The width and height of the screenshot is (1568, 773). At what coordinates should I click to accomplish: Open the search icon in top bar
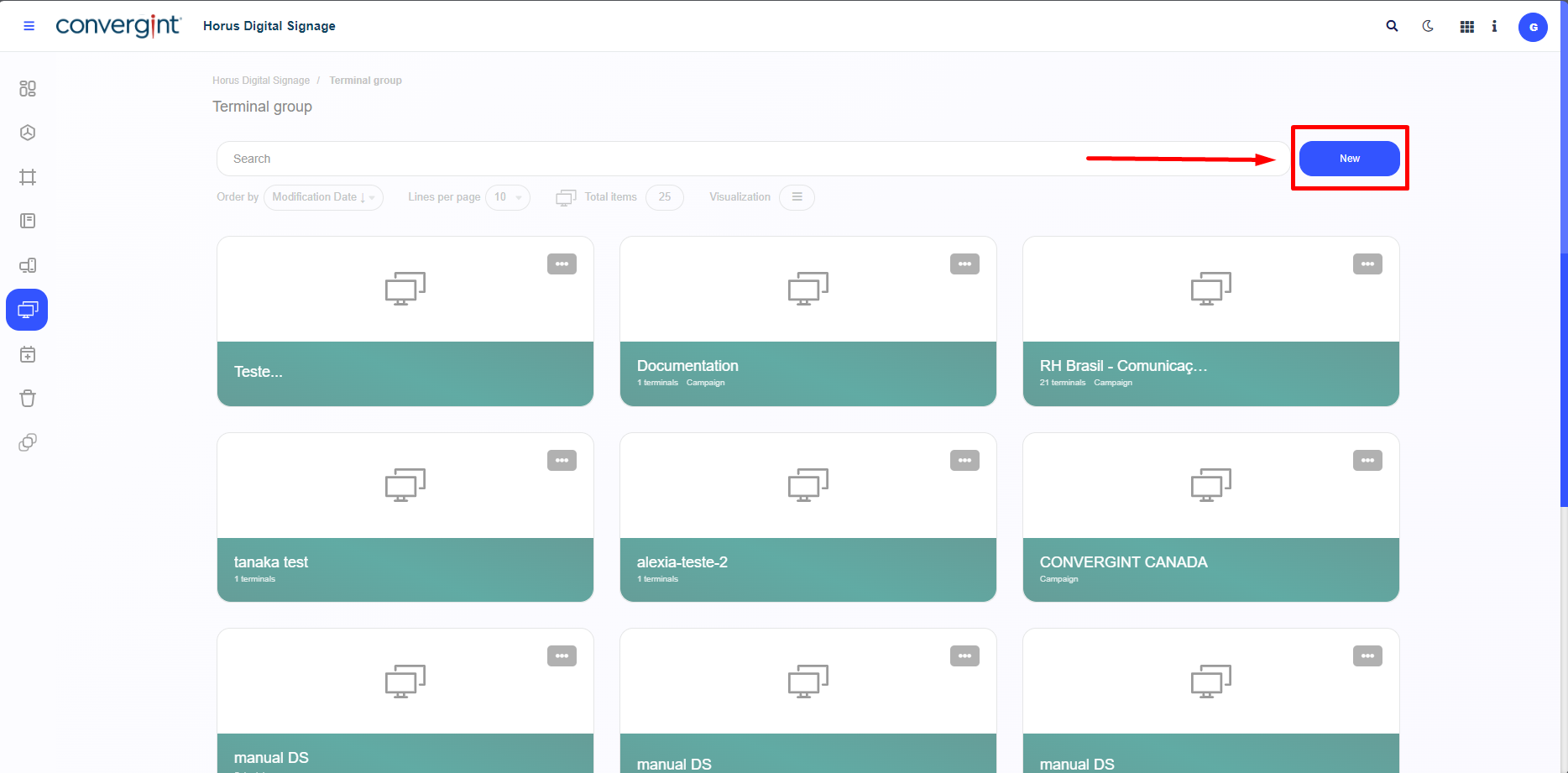tap(1392, 26)
